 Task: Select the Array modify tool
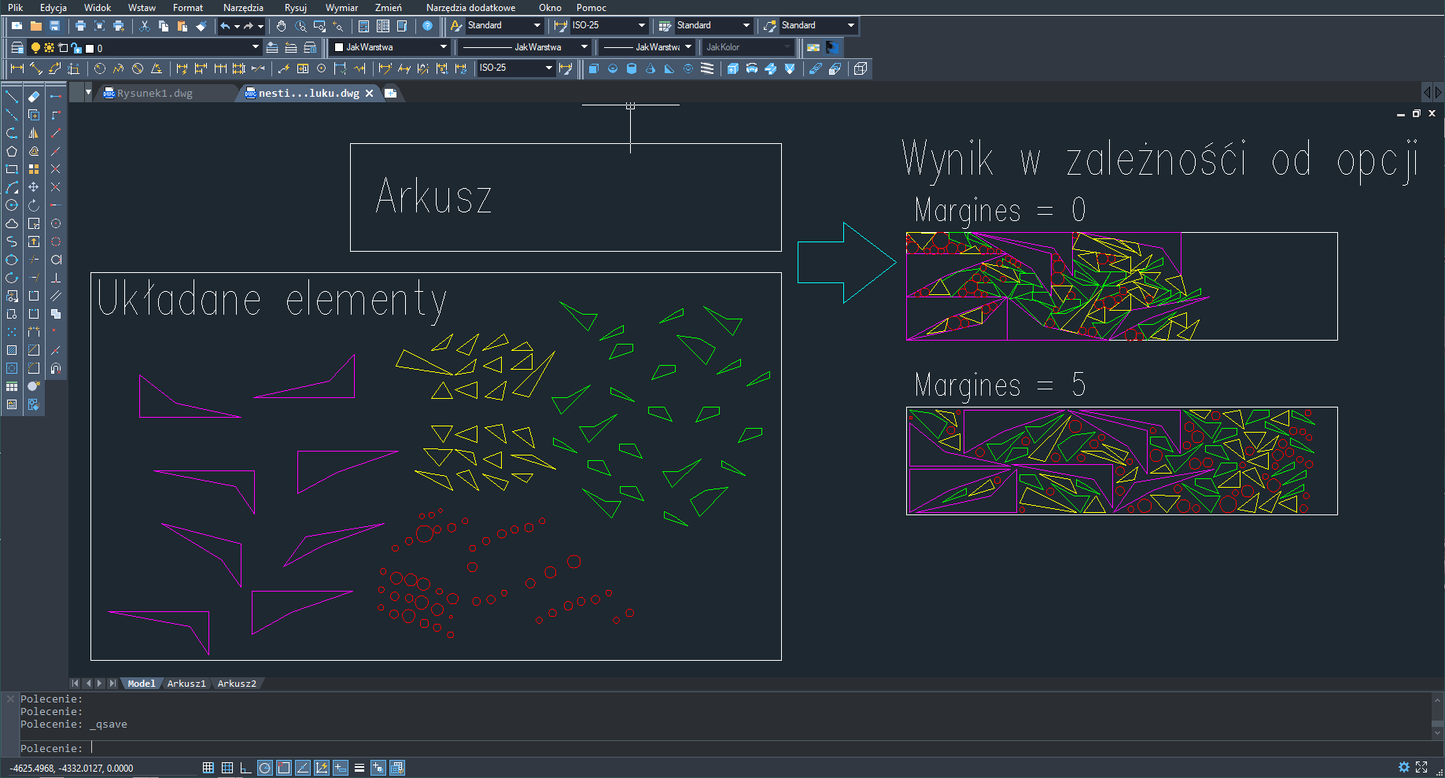pos(34,169)
